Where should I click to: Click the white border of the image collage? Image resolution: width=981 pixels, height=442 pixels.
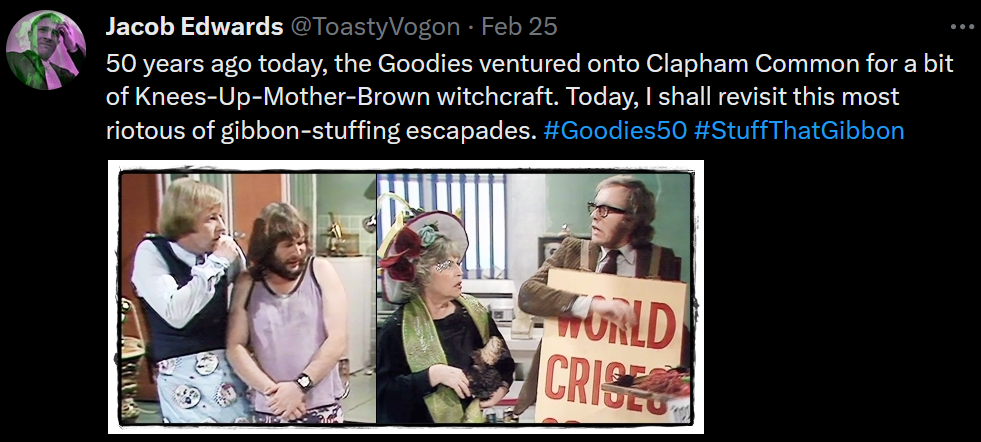click(406, 166)
